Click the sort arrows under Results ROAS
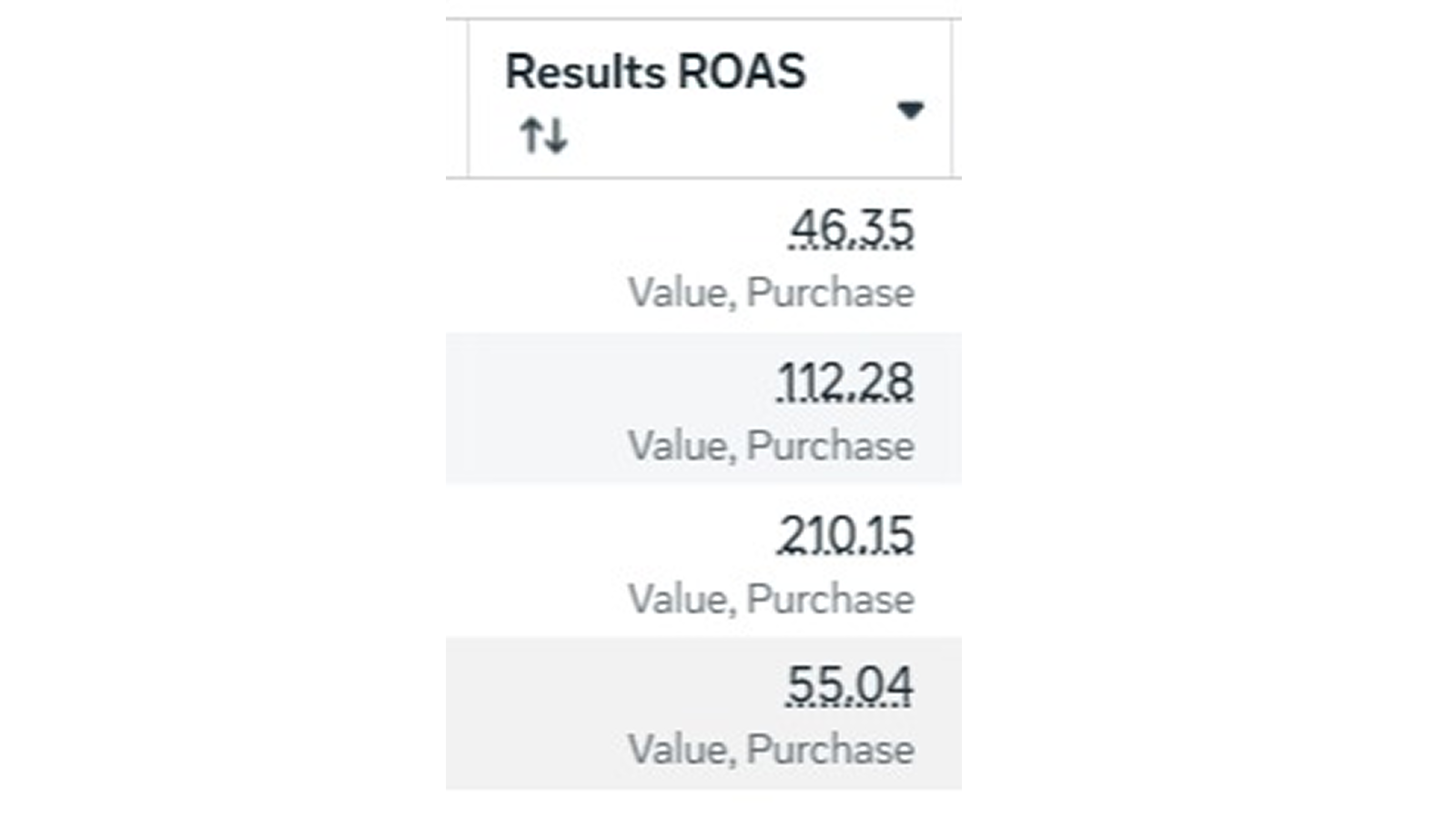 (544, 136)
